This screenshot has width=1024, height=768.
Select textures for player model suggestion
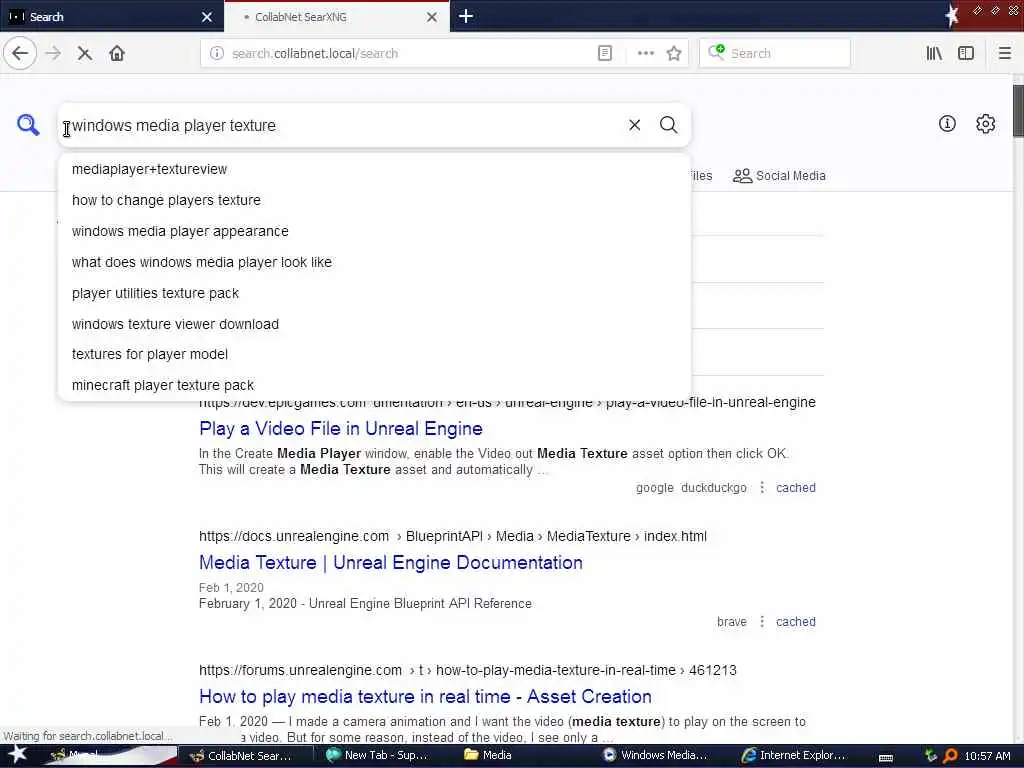coord(374,355)
